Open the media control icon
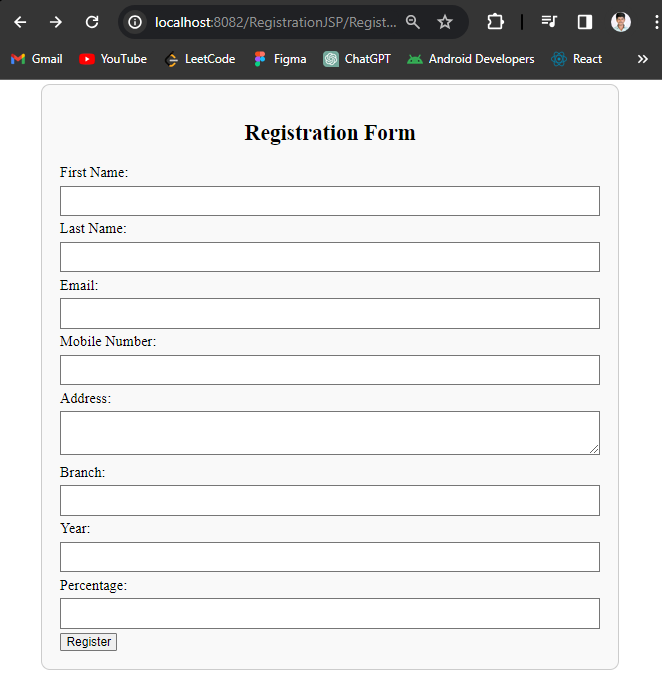This screenshot has width=662, height=675. pyautogui.click(x=549, y=22)
